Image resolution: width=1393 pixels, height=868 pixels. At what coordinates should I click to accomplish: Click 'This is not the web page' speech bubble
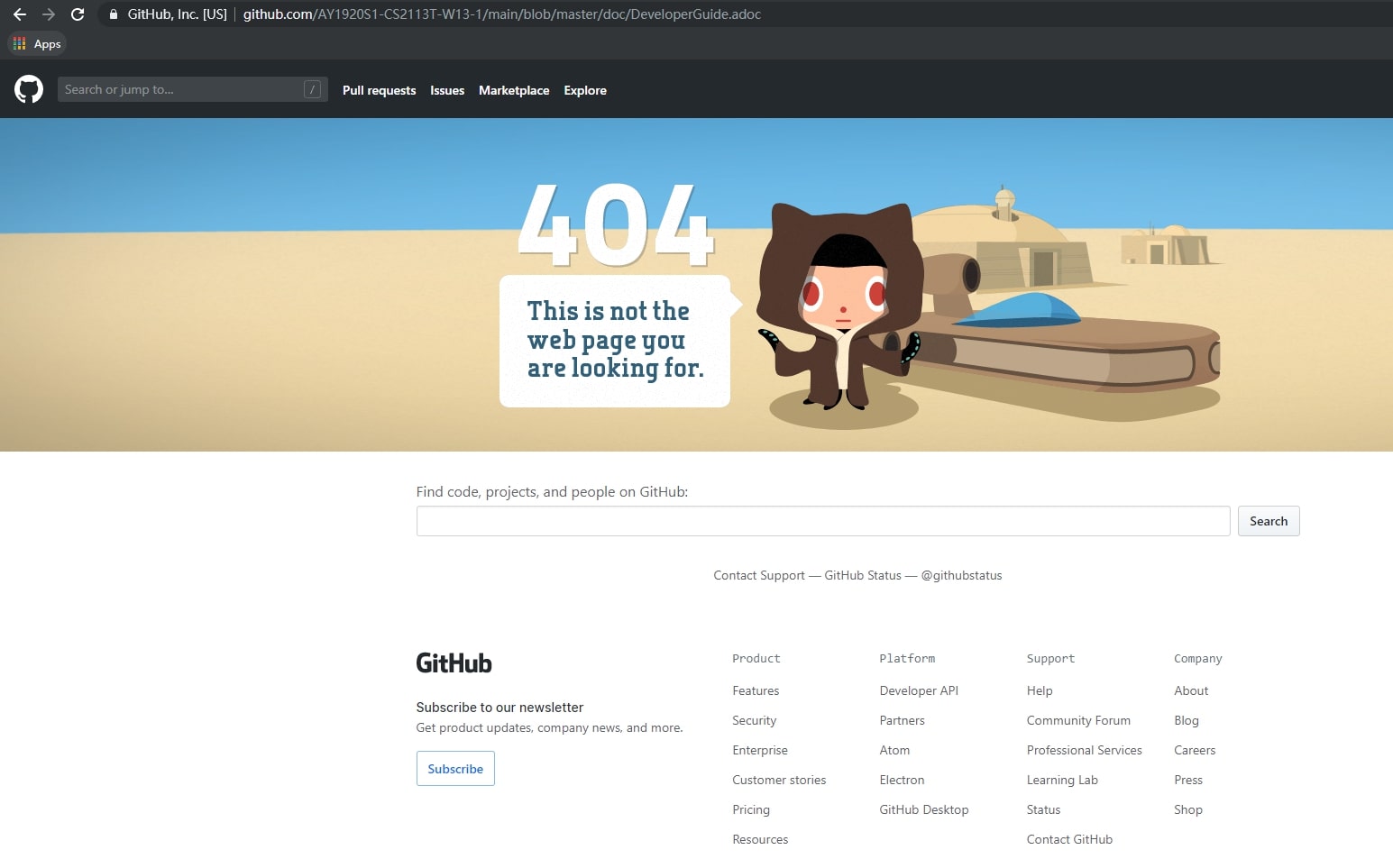coord(619,341)
